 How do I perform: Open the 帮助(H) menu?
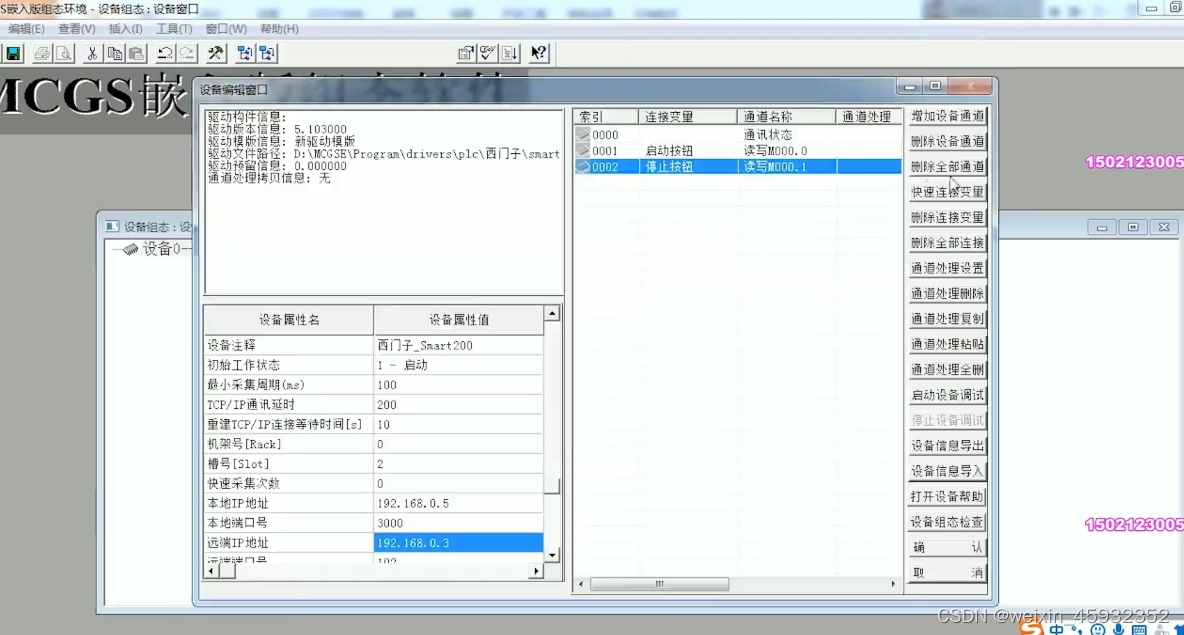[x=279, y=29]
